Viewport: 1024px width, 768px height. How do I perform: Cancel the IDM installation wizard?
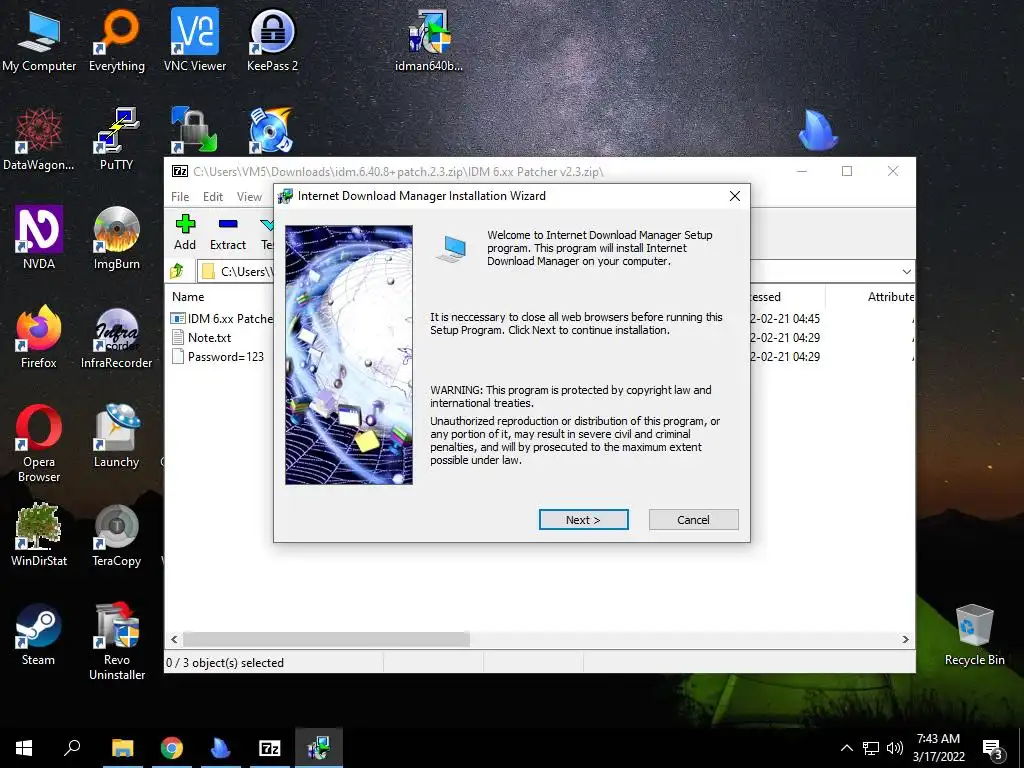[693, 520]
